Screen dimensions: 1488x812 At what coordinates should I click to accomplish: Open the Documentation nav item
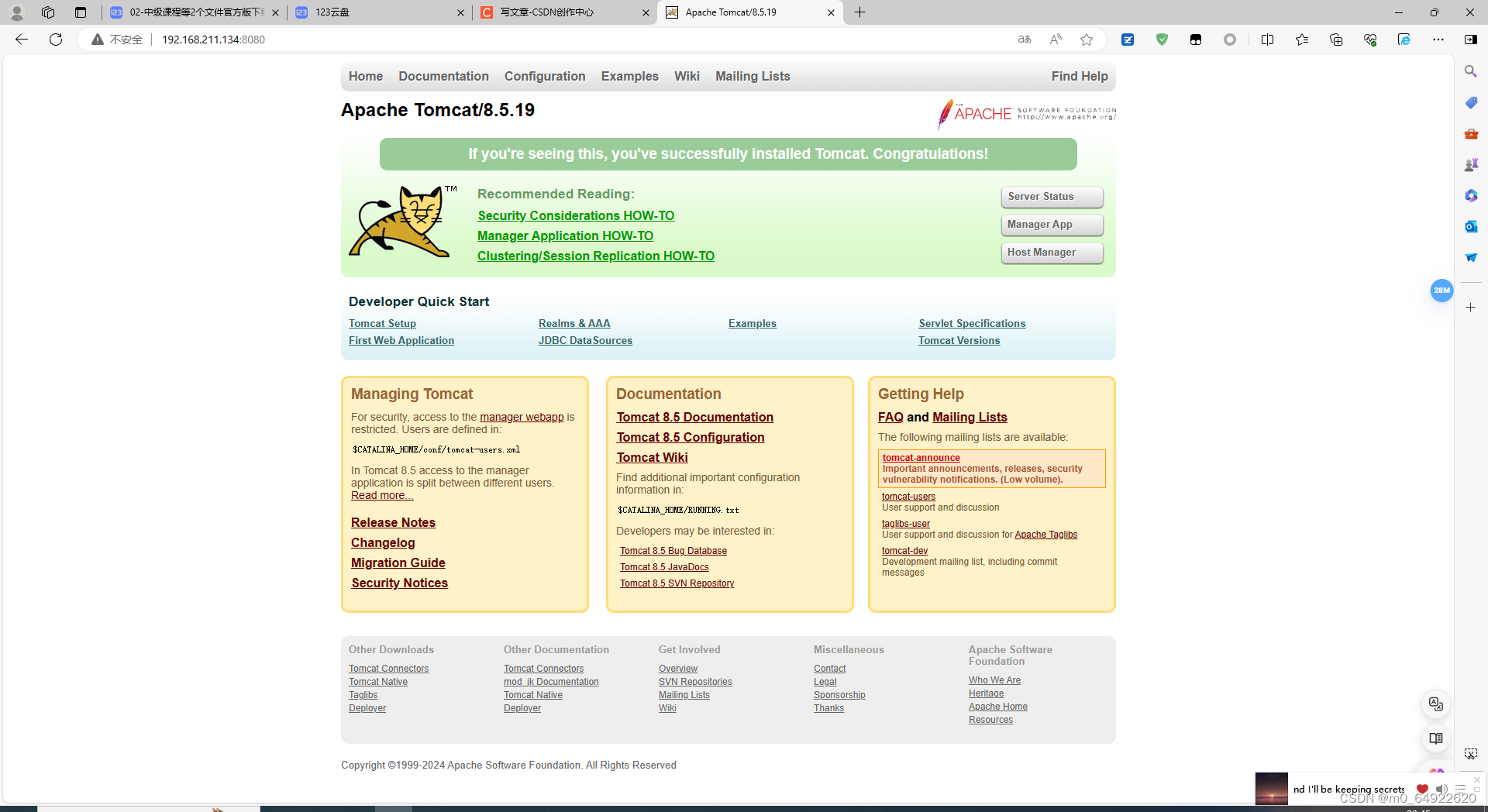pos(443,76)
